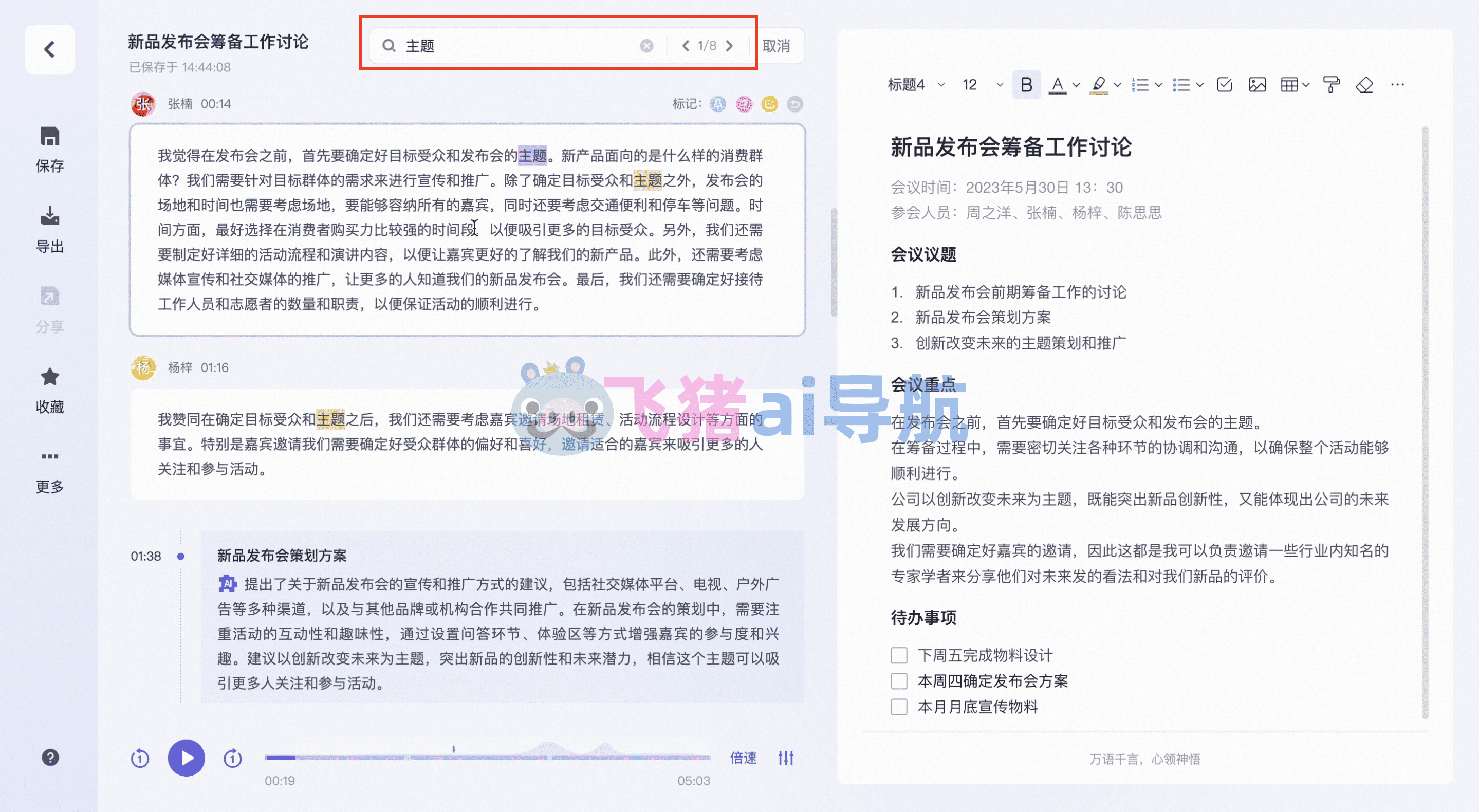
Task: Click the 分享 share icon
Action: (x=49, y=297)
